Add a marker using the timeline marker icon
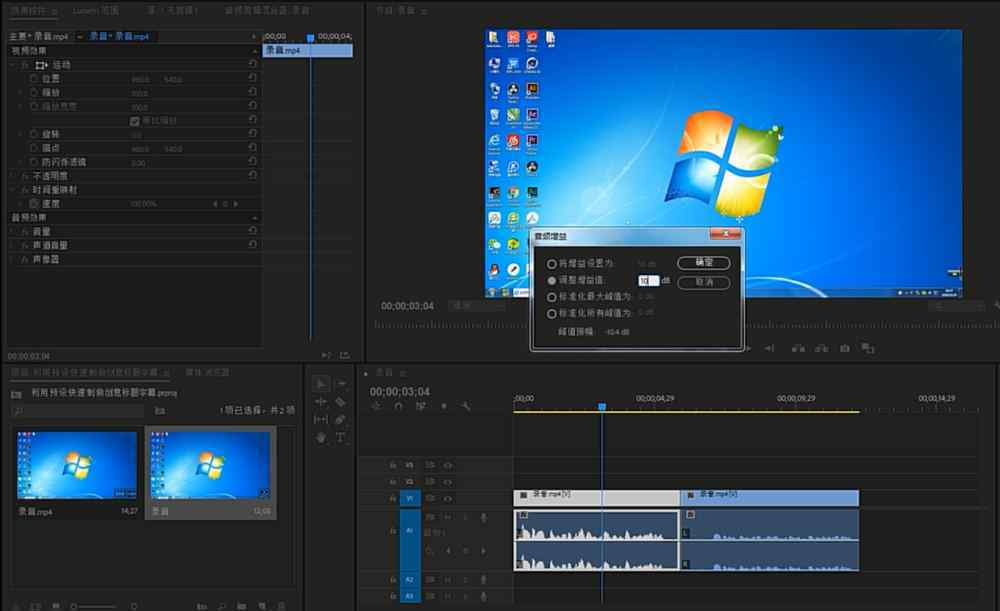 click(x=444, y=406)
